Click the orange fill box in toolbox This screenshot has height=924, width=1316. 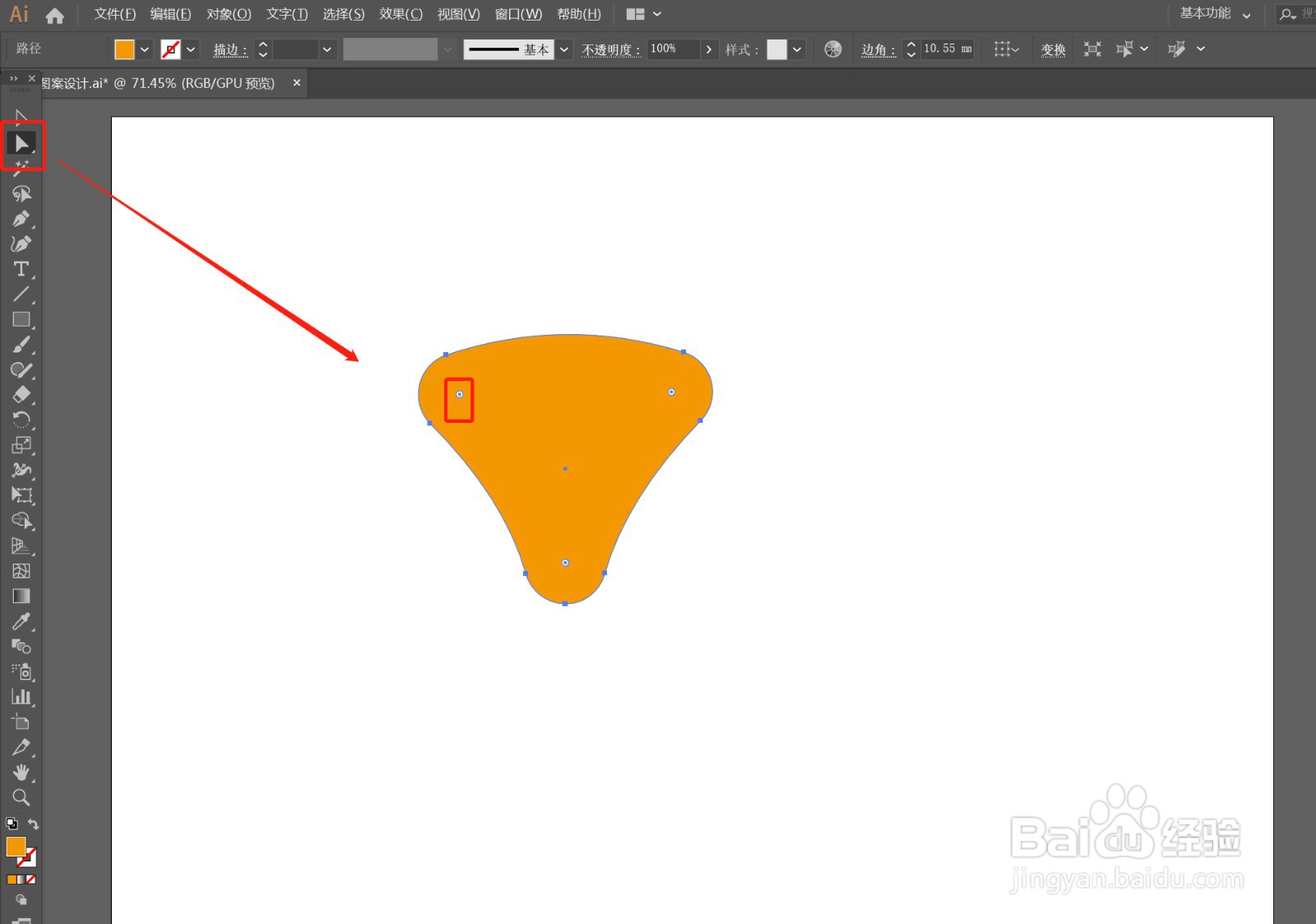click(16, 846)
